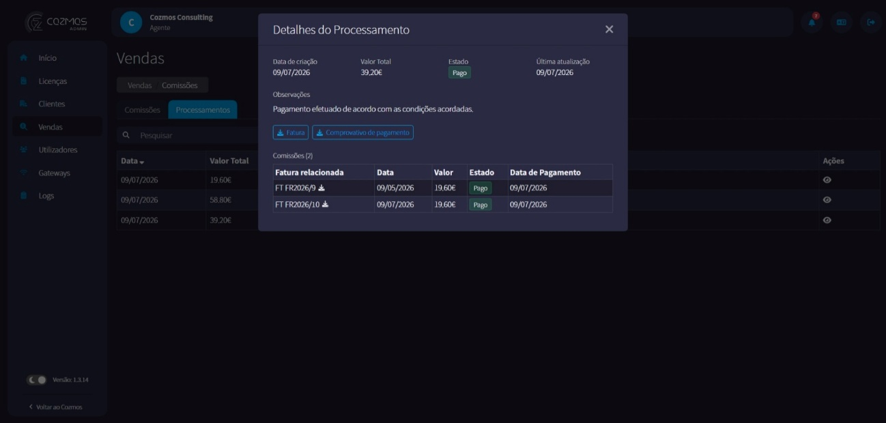
Task: View details of the 39.20€ row
Action: point(827,220)
